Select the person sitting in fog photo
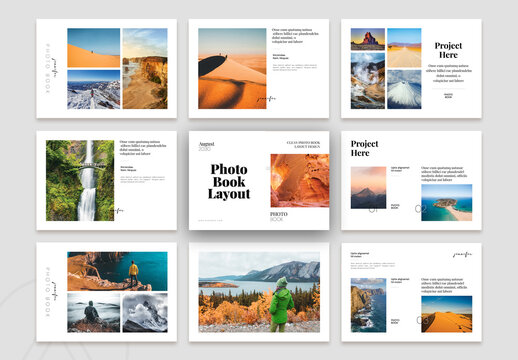The width and height of the screenshot is (518, 360). 94,313
